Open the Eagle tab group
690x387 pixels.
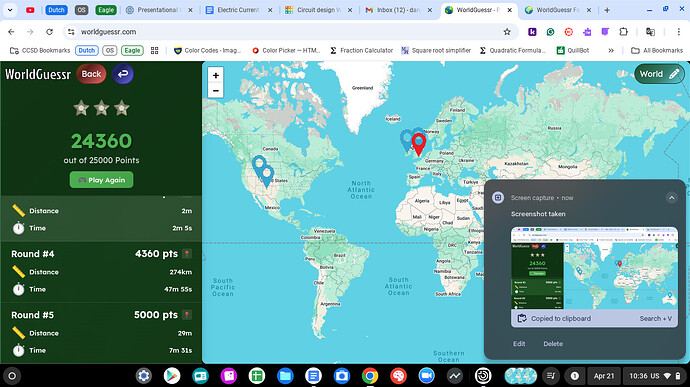coord(106,10)
